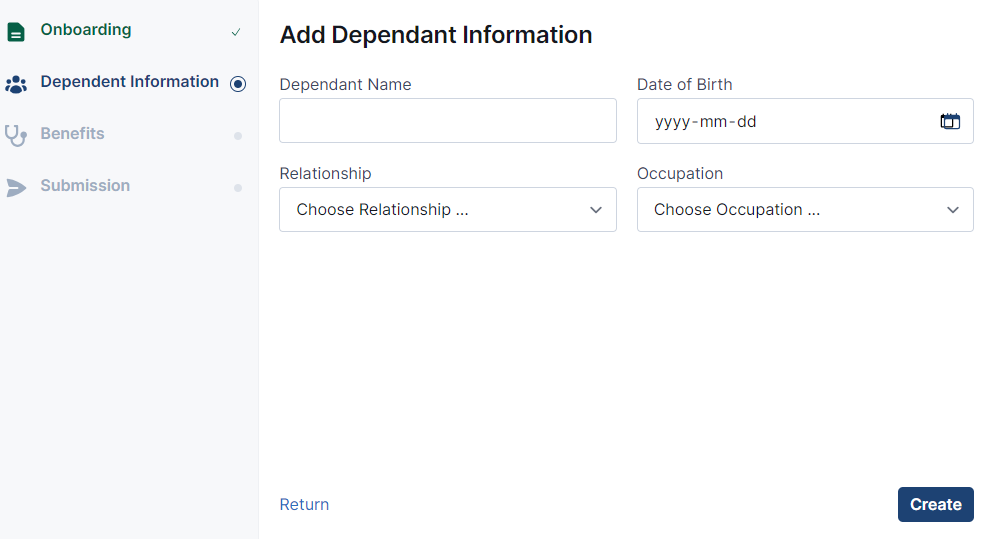The image size is (993, 539).
Task: Open the Choose Relationship dropdown
Action: click(448, 210)
